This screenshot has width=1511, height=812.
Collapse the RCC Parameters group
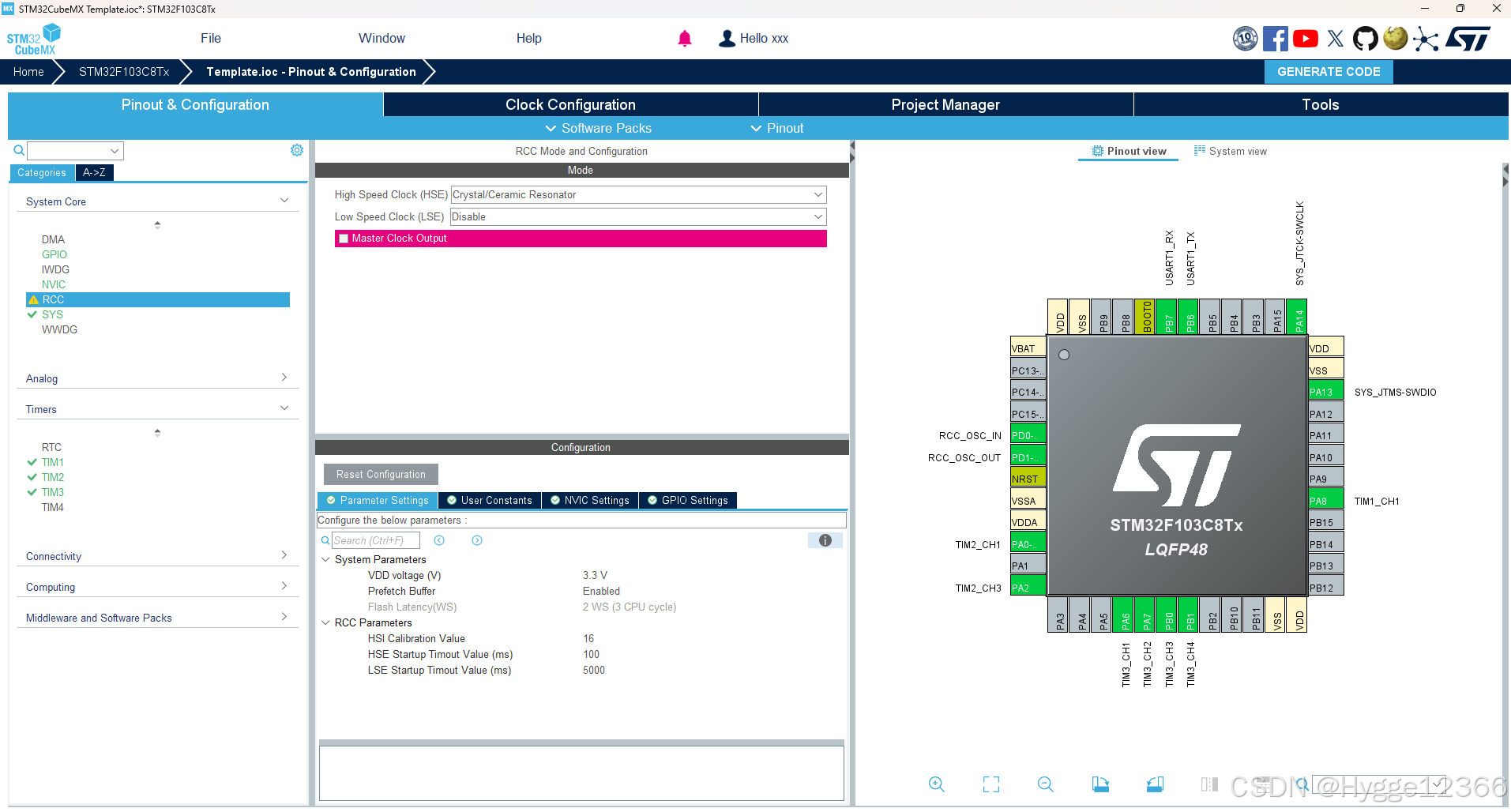(x=325, y=622)
